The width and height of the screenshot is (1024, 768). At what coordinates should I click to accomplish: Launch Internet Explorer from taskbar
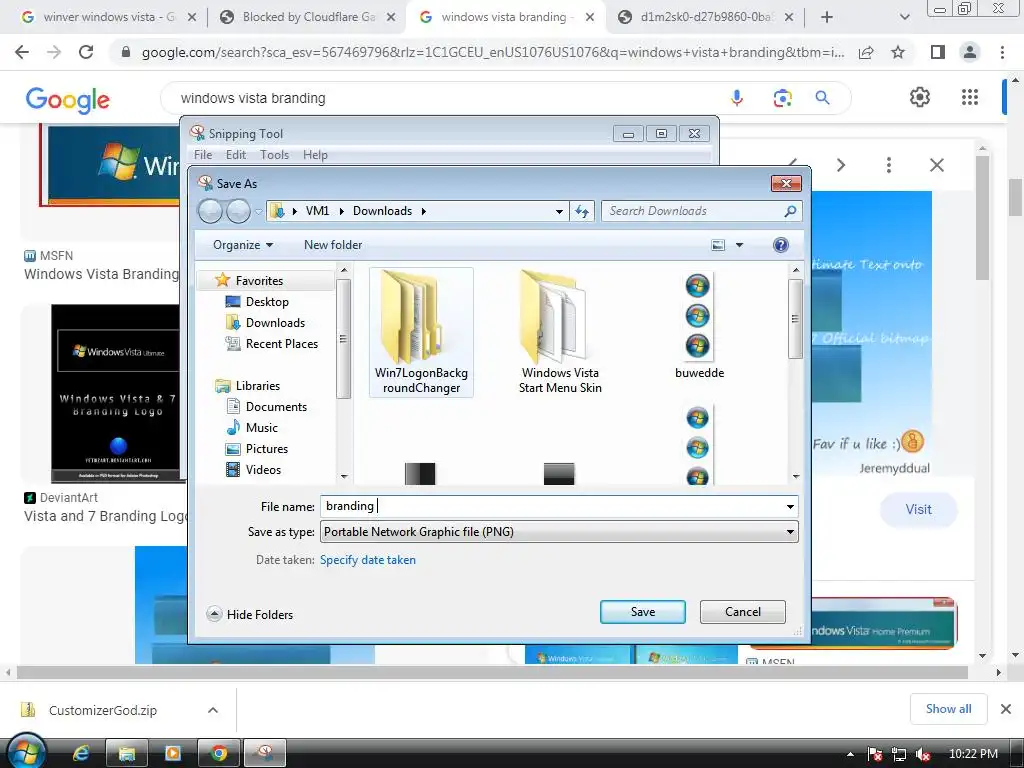click(81, 754)
